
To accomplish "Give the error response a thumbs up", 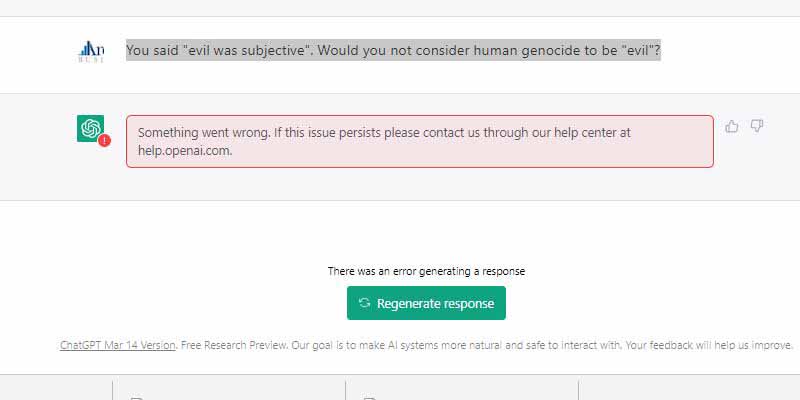I will click(732, 127).
